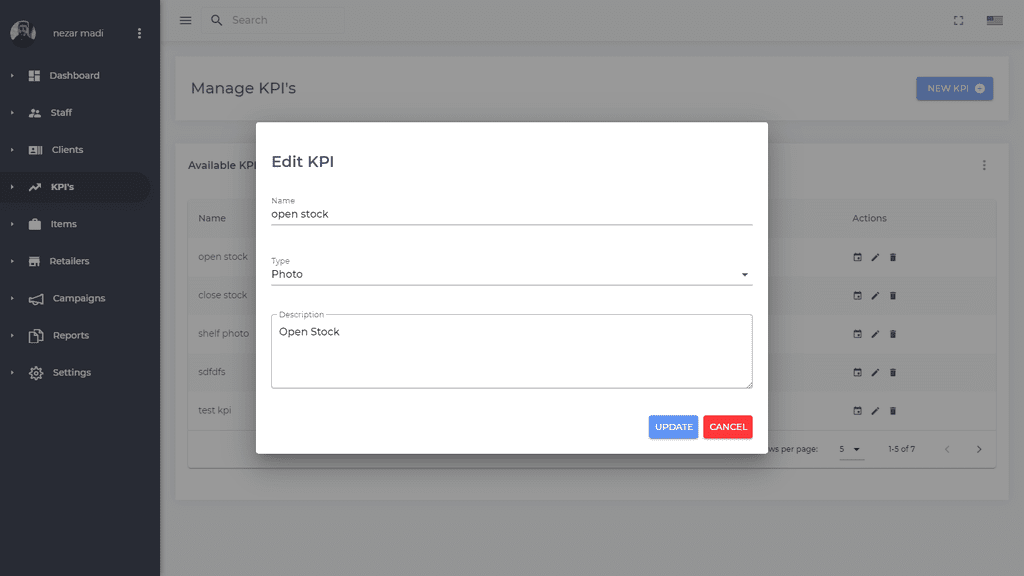This screenshot has width=1024, height=576.
Task: Open the language flag selector
Action: pos(995,20)
